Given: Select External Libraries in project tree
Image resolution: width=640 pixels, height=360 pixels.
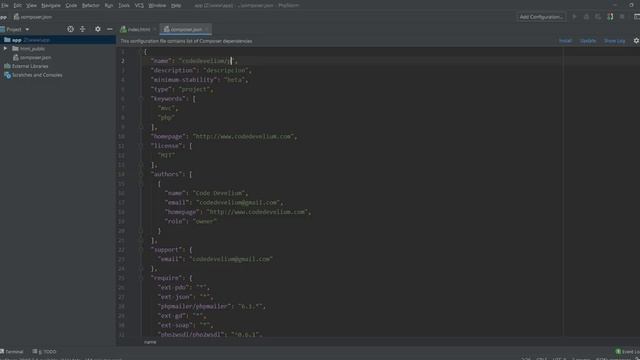Looking at the screenshot, I should (30, 66).
